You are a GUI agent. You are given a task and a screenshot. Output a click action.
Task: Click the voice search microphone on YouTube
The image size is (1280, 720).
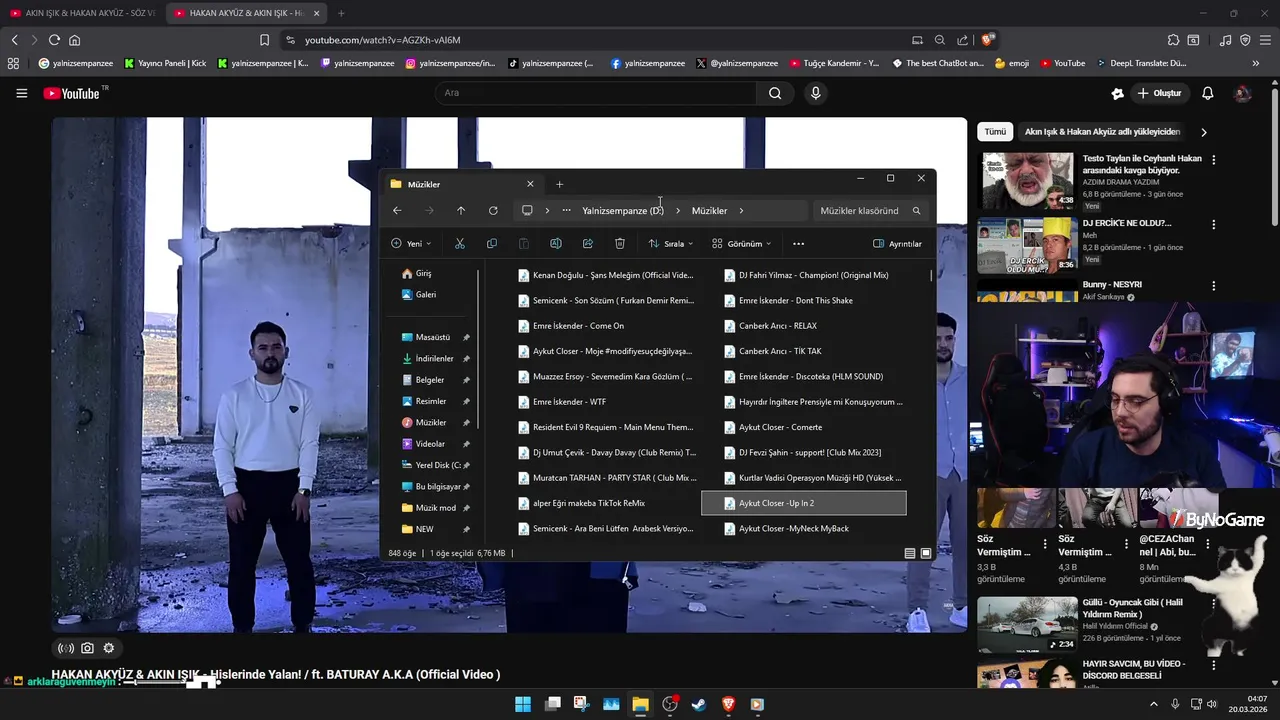coord(816,93)
